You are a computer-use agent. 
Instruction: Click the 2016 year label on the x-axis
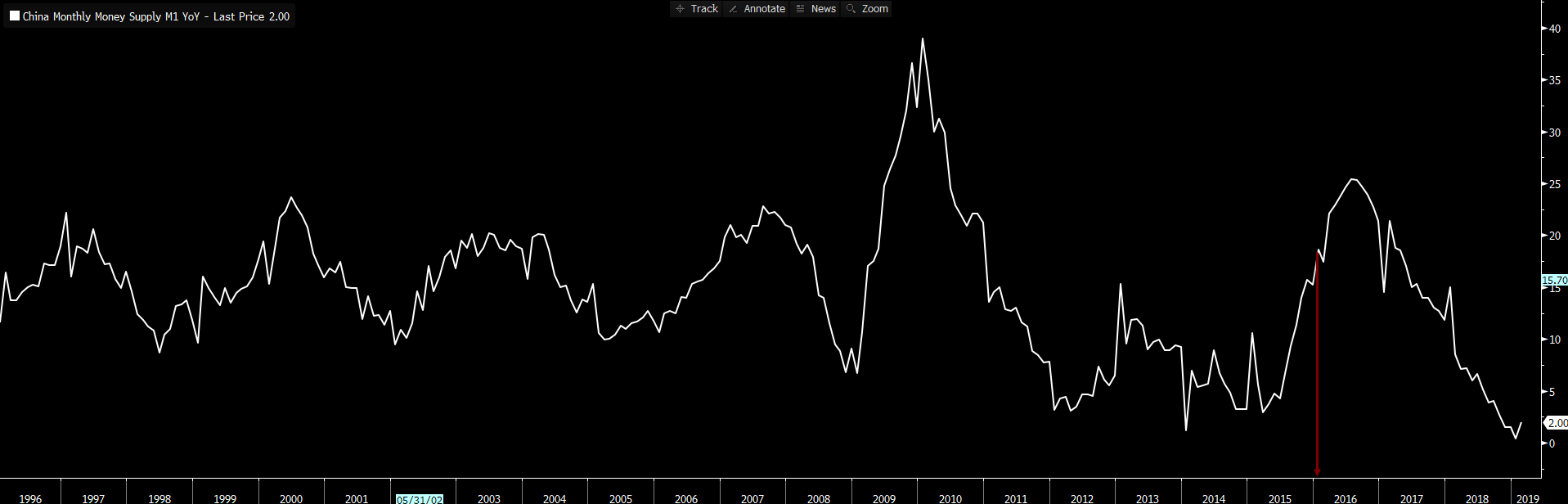(1346, 498)
